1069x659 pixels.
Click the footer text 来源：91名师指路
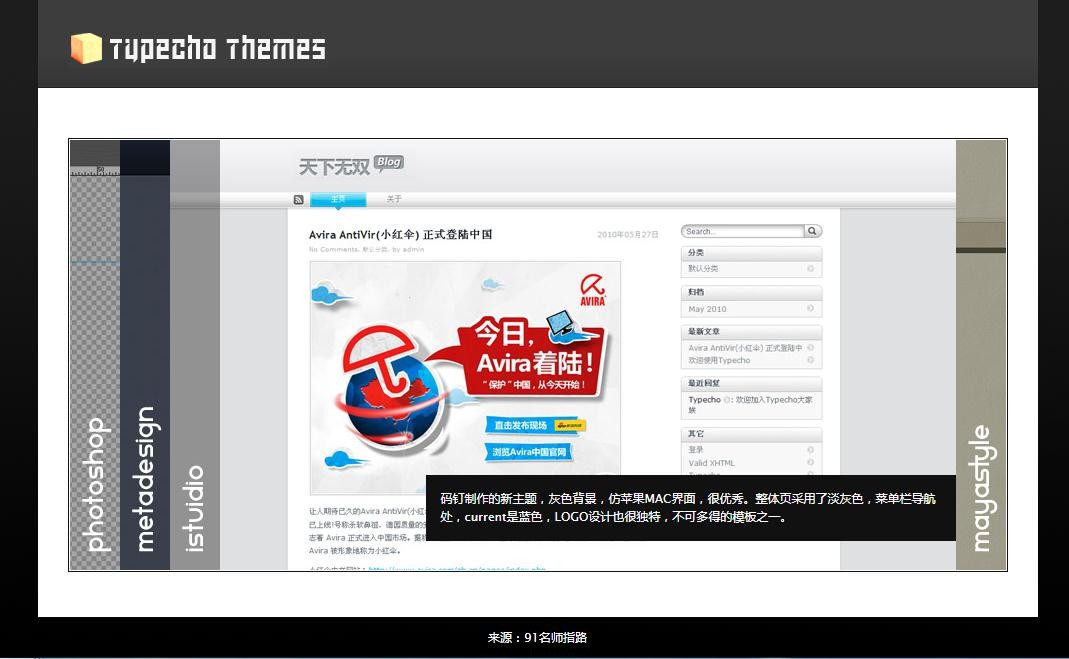coord(537,638)
